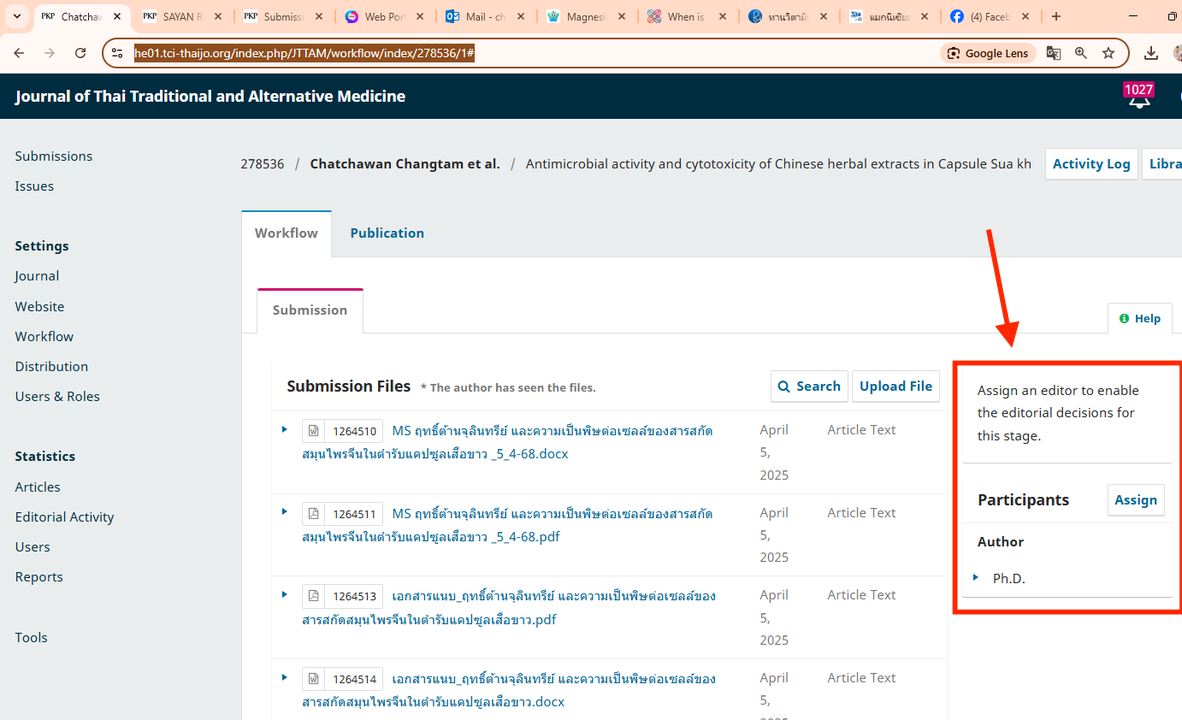
Task: Click the Upload File button
Action: (895, 386)
